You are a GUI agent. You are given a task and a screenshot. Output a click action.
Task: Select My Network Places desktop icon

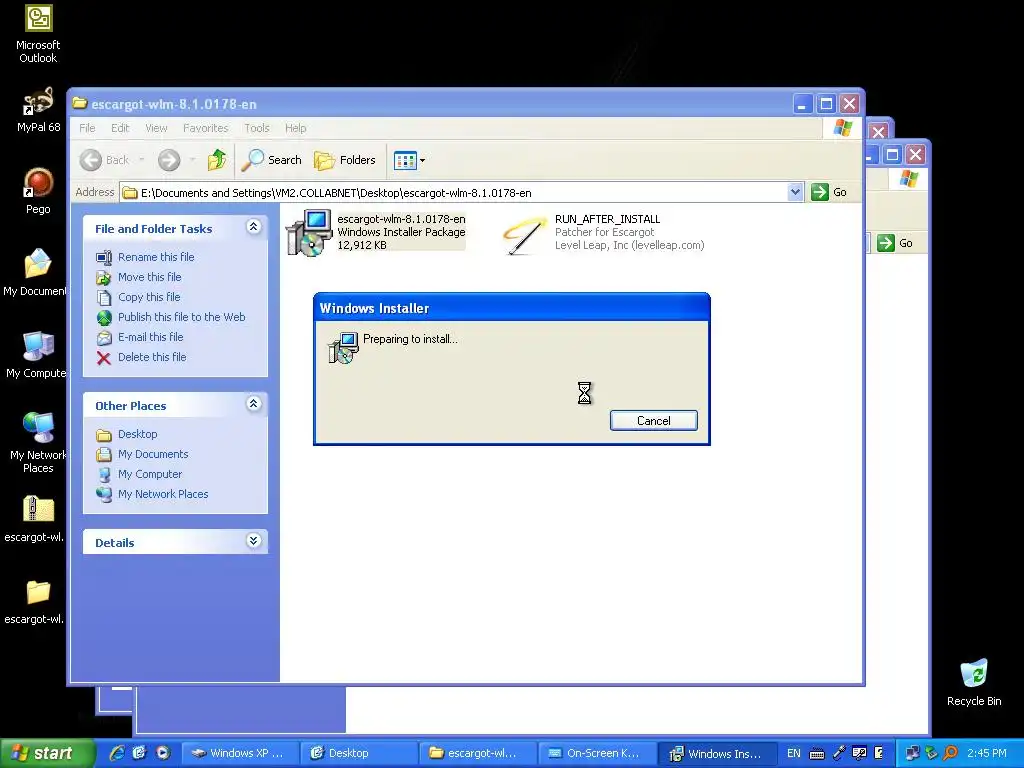(x=38, y=442)
